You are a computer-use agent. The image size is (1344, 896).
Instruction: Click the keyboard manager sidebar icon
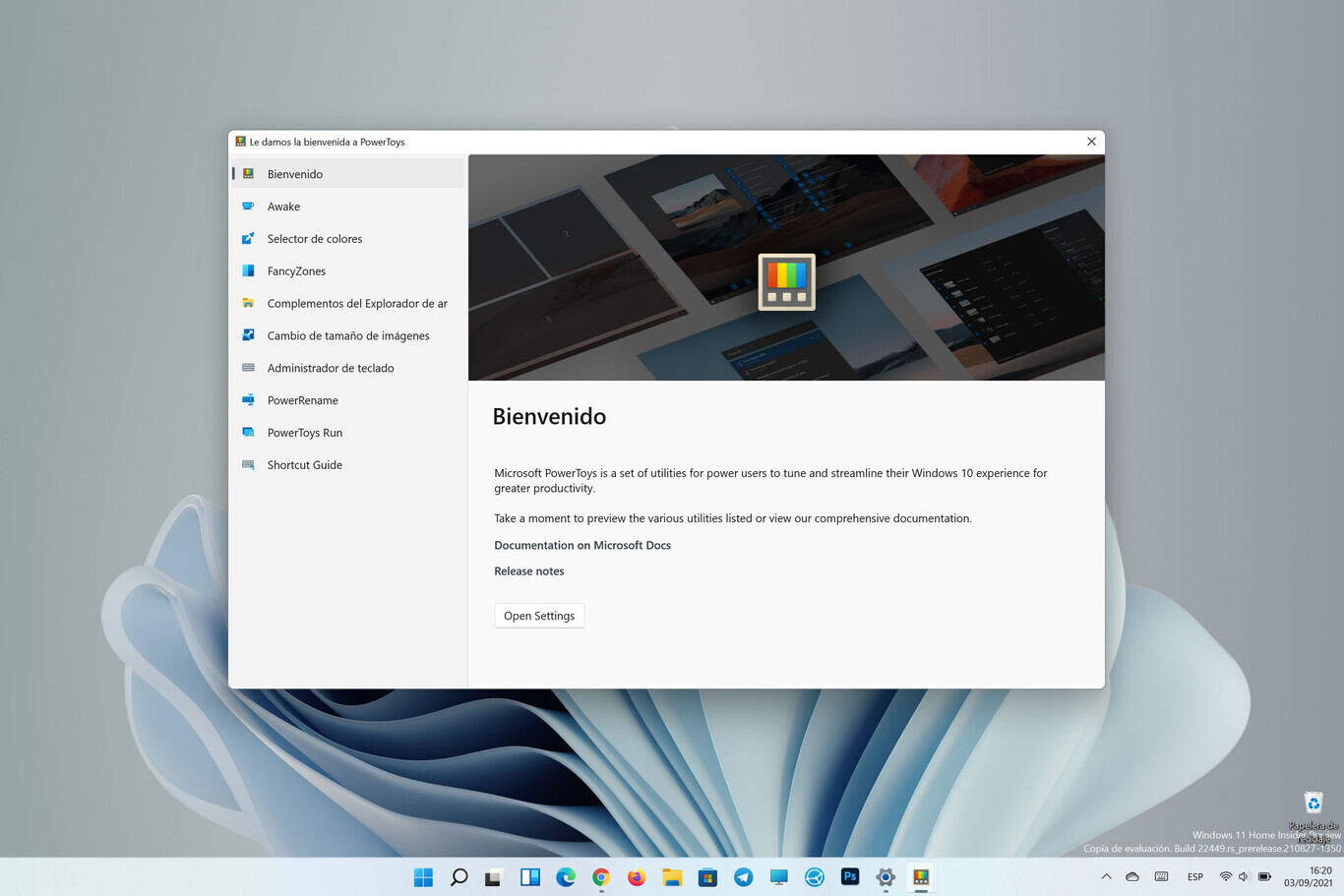coord(248,368)
